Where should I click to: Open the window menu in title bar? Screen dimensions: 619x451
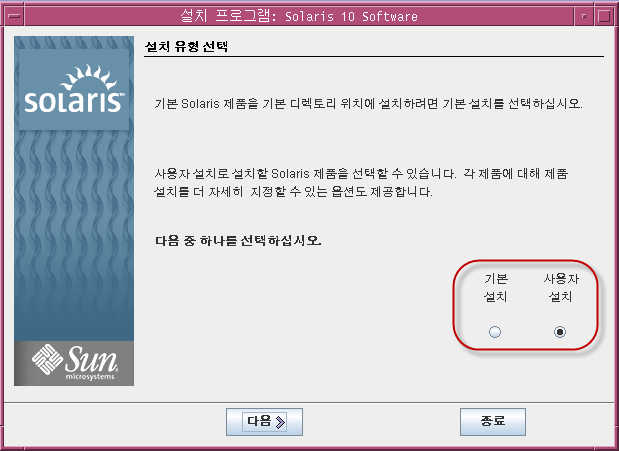point(14,16)
